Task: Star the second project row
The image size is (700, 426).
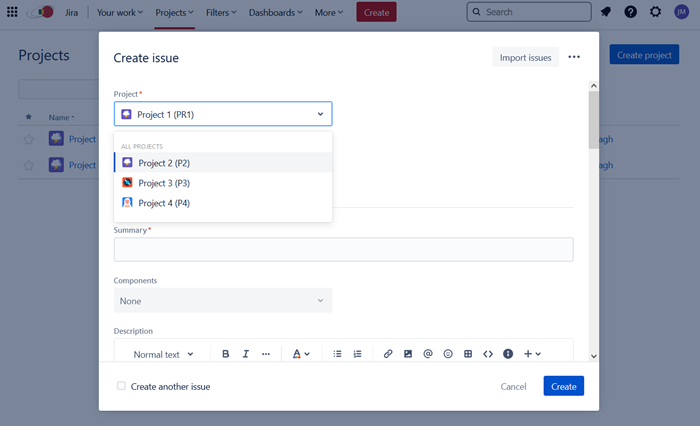Action: click(29, 165)
